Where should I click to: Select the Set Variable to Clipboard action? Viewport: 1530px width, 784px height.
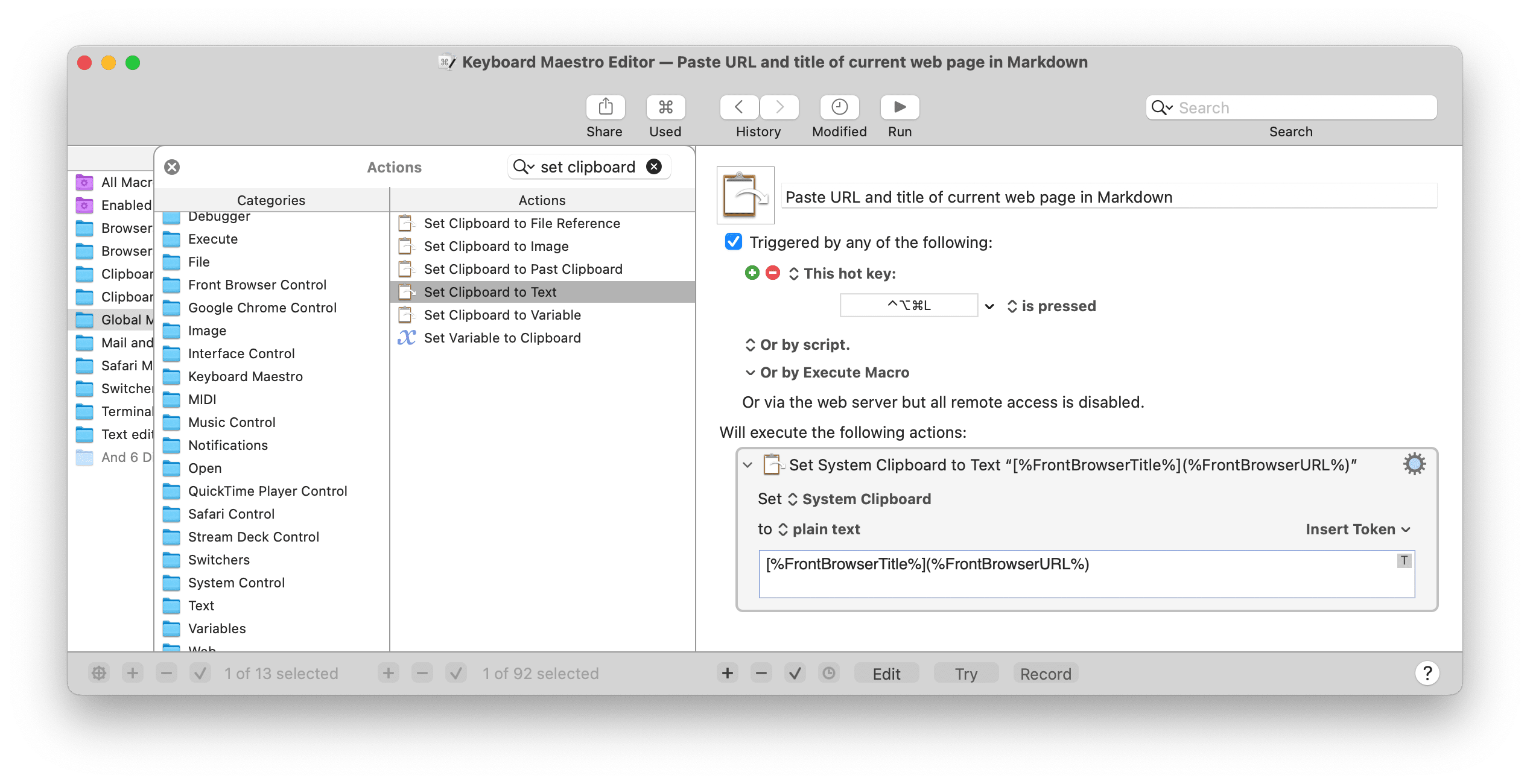tap(543, 338)
